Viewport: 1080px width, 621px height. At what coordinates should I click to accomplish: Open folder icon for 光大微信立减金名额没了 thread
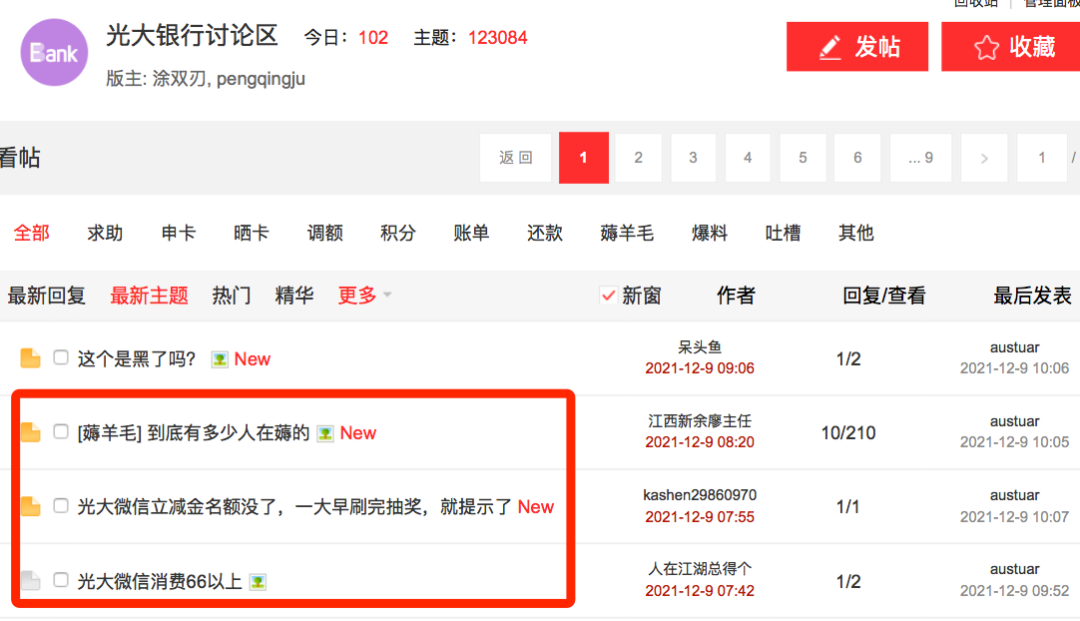tap(30, 506)
